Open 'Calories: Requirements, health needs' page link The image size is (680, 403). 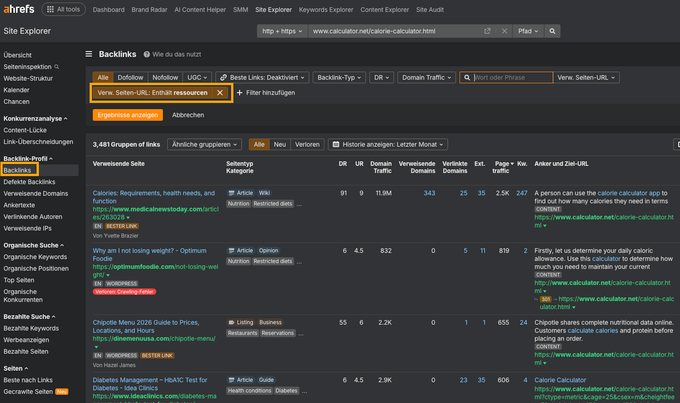point(154,197)
